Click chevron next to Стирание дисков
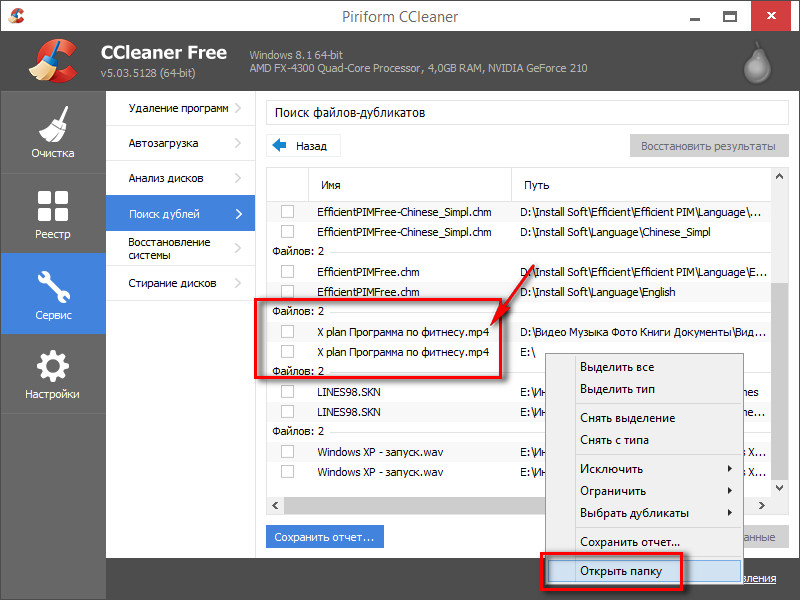Screen dimensions: 800x600 point(238,283)
